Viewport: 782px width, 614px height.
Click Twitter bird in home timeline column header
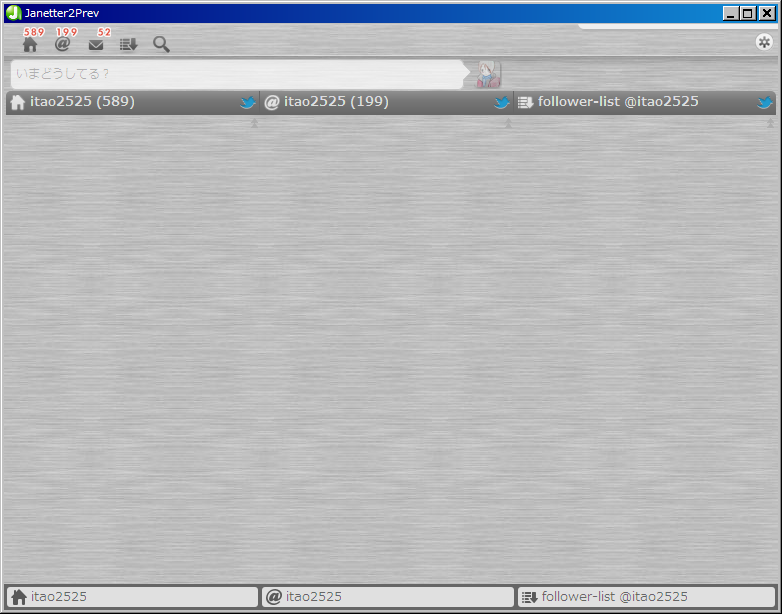tap(248, 103)
